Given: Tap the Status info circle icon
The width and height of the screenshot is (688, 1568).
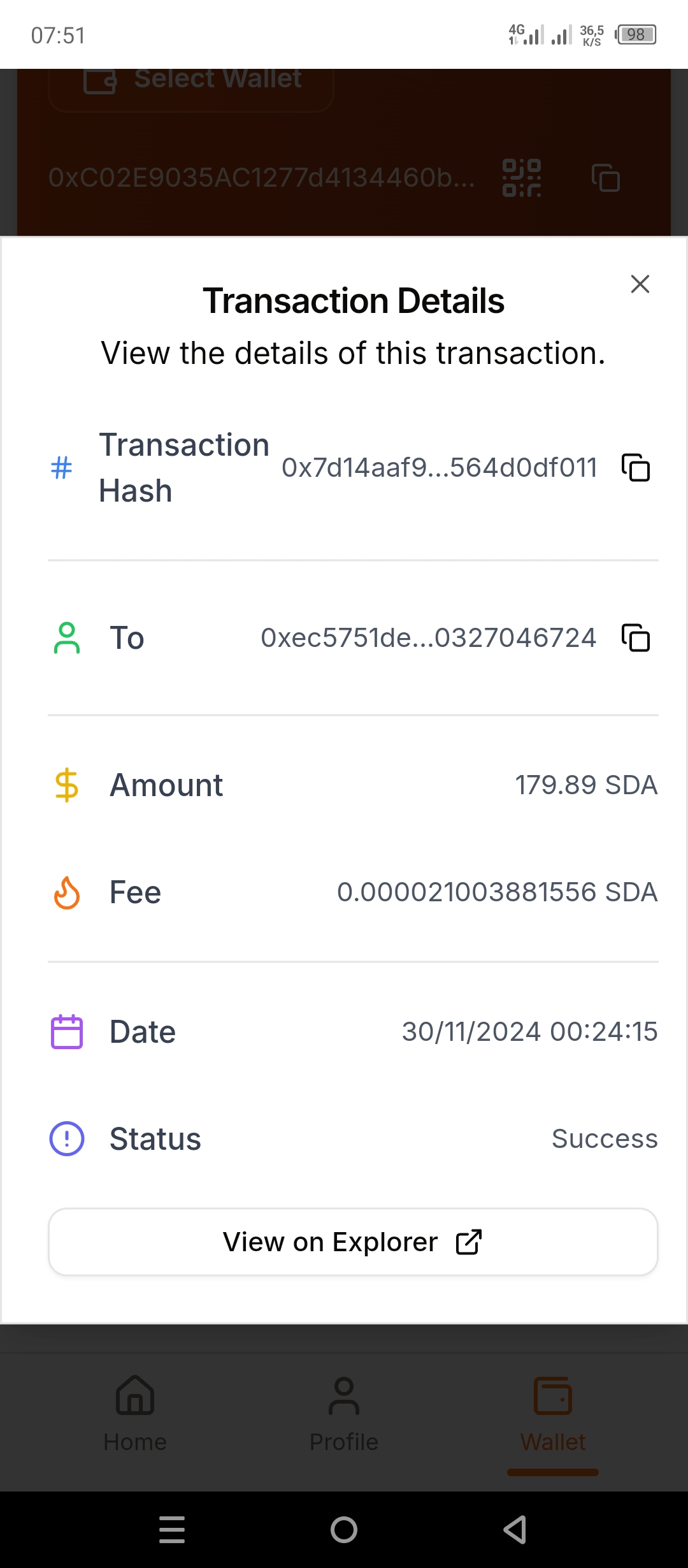Looking at the screenshot, I should [x=66, y=1138].
